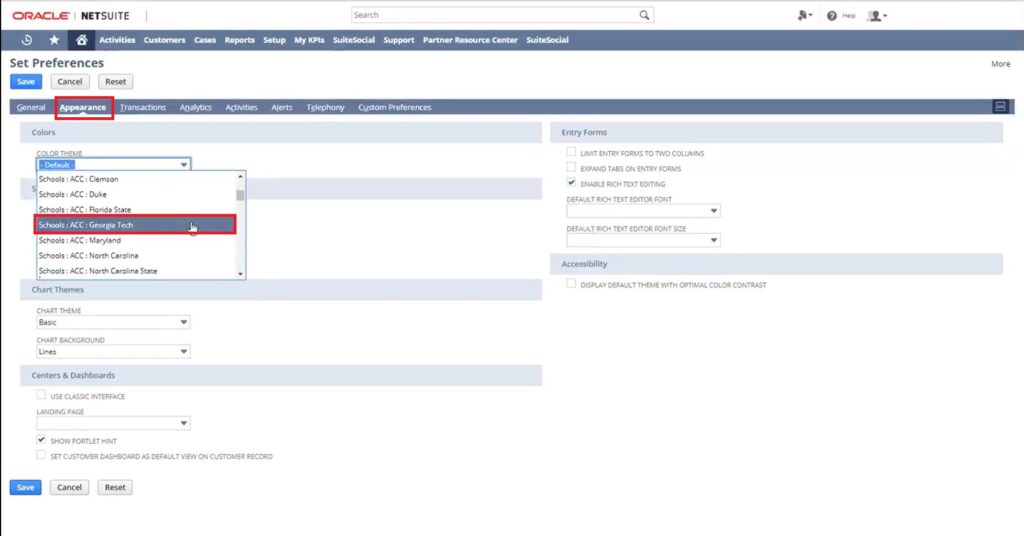1024x536 pixels.
Task: Click the theme list scroll-down arrow
Action: (x=240, y=274)
